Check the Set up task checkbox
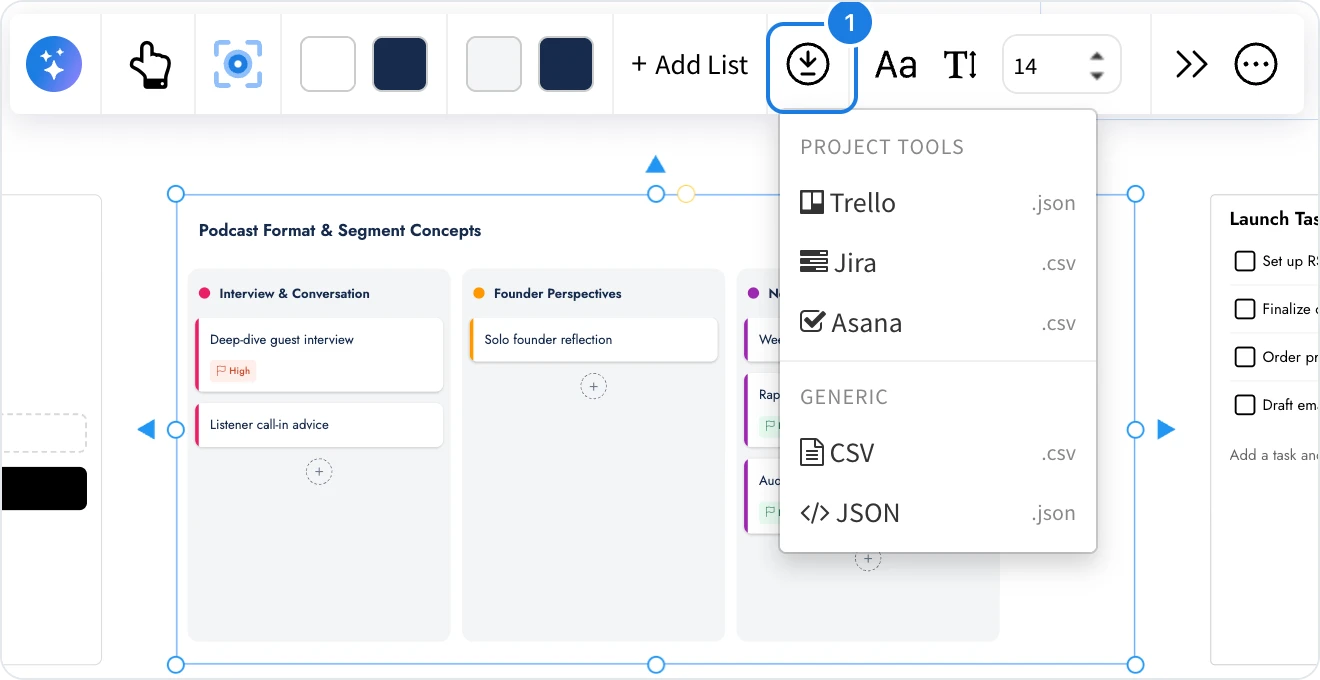 coord(1245,261)
